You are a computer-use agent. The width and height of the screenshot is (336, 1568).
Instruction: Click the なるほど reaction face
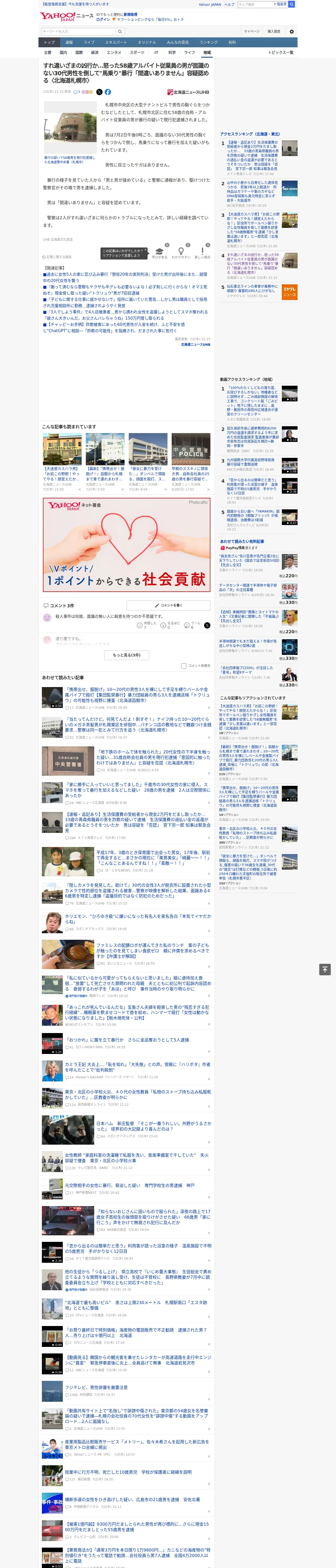164,625
